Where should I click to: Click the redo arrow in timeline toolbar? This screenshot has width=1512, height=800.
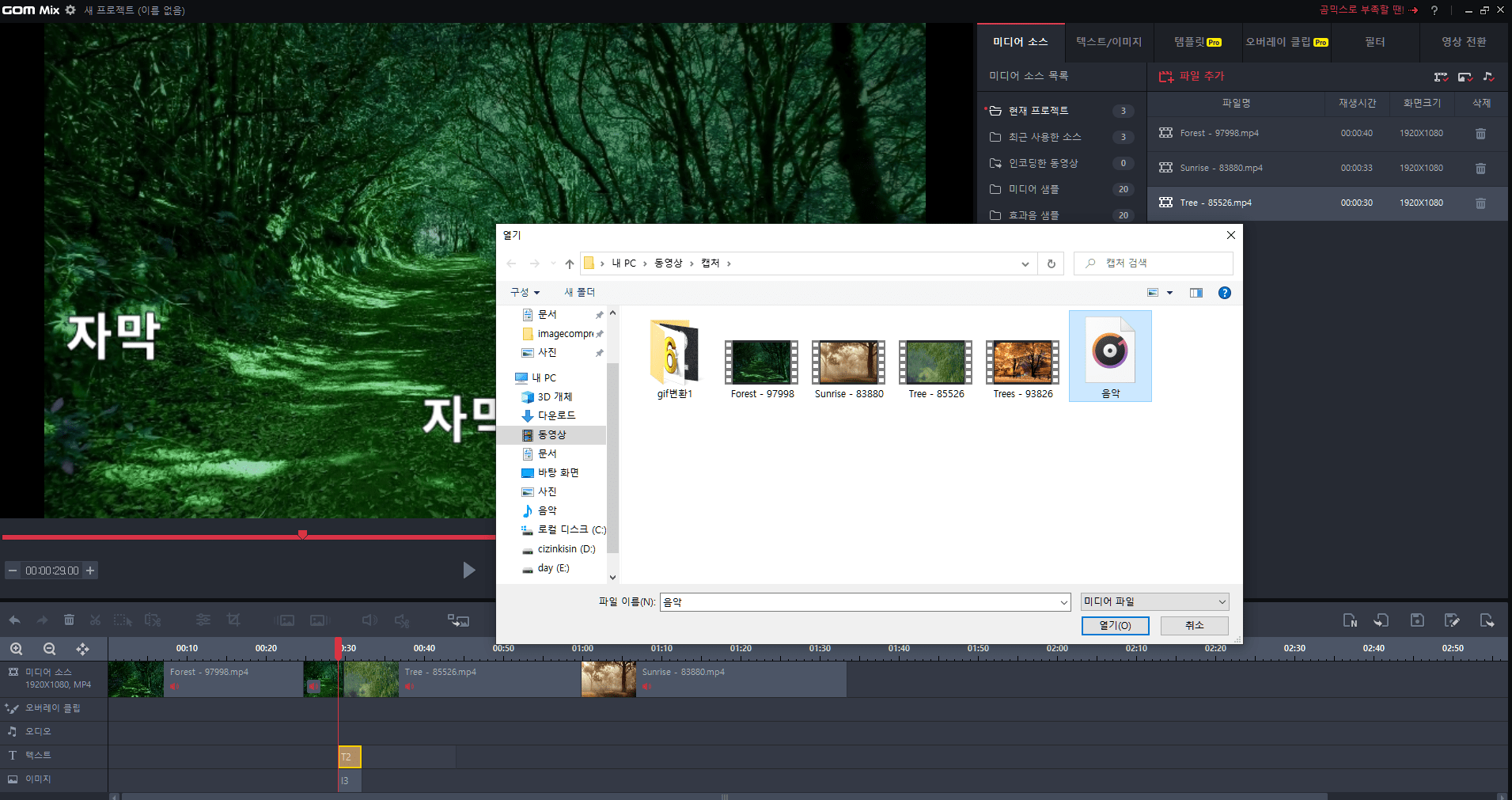pyautogui.click(x=42, y=620)
